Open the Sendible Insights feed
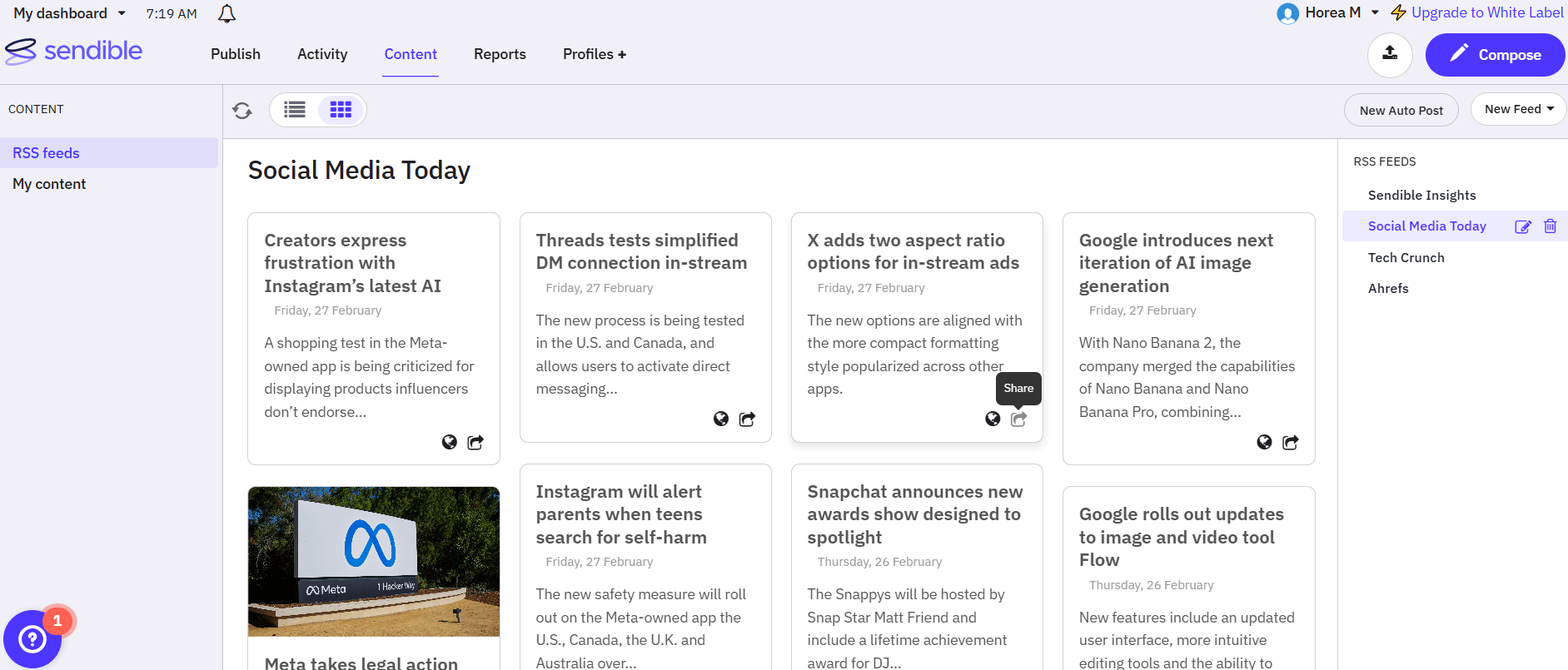The width and height of the screenshot is (1568, 670). [x=1421, y=196]
